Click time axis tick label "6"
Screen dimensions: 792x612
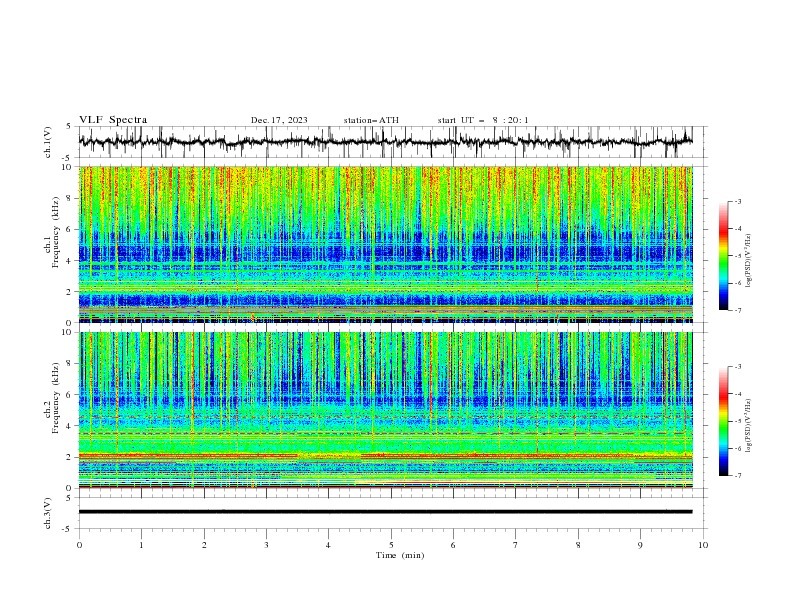click(454, 545)
